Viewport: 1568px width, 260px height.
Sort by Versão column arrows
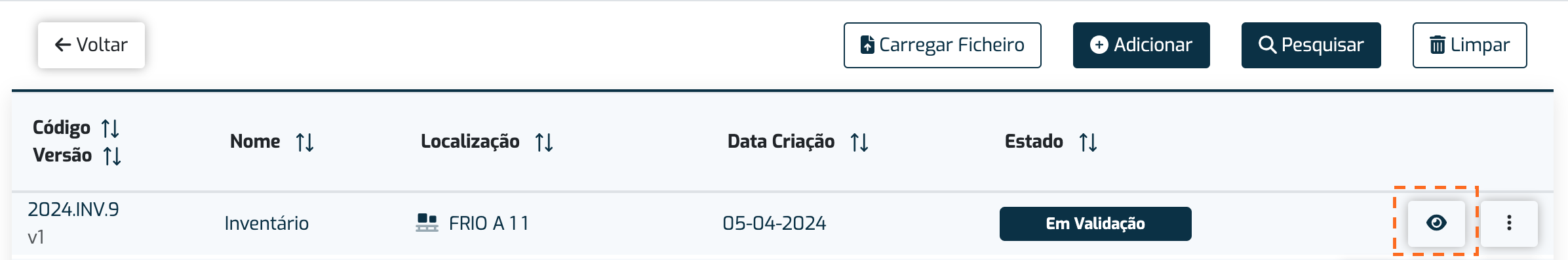(x=112, y=156)
